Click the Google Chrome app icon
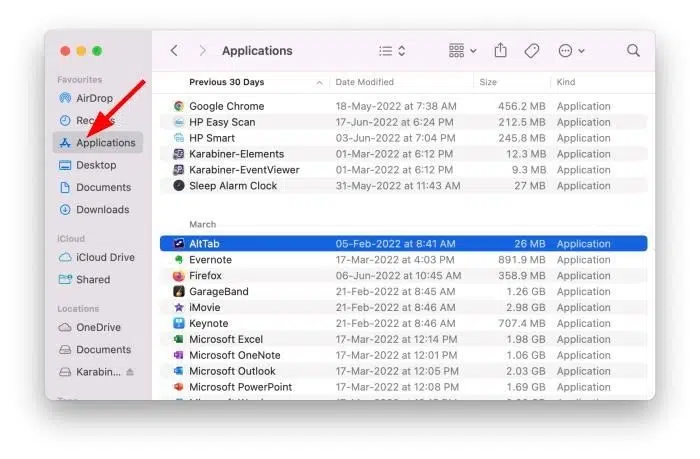Viewport: 700px width, 459px height. click(179, 106)
